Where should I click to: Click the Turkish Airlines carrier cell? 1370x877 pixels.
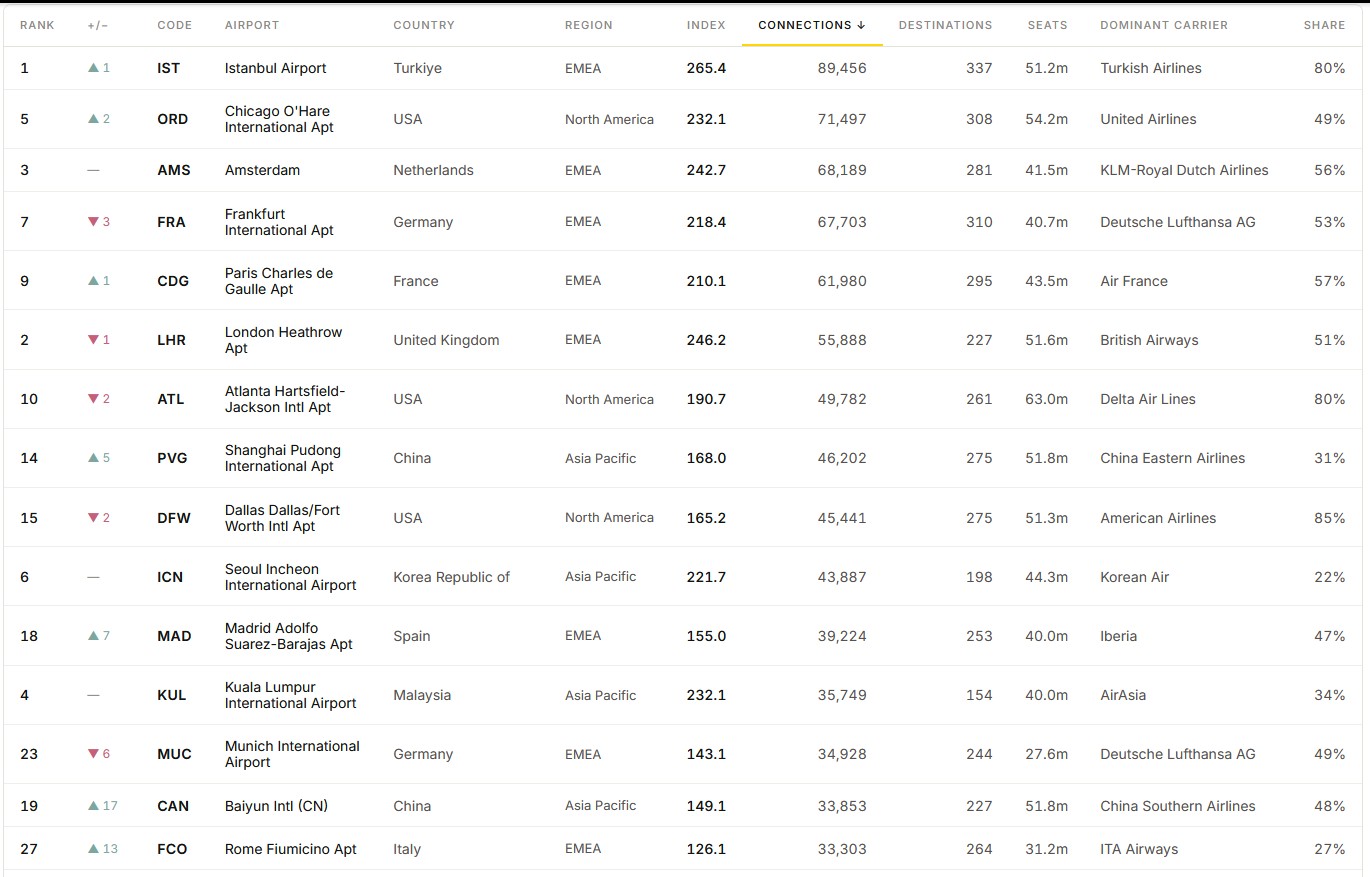click(1151, 68)
